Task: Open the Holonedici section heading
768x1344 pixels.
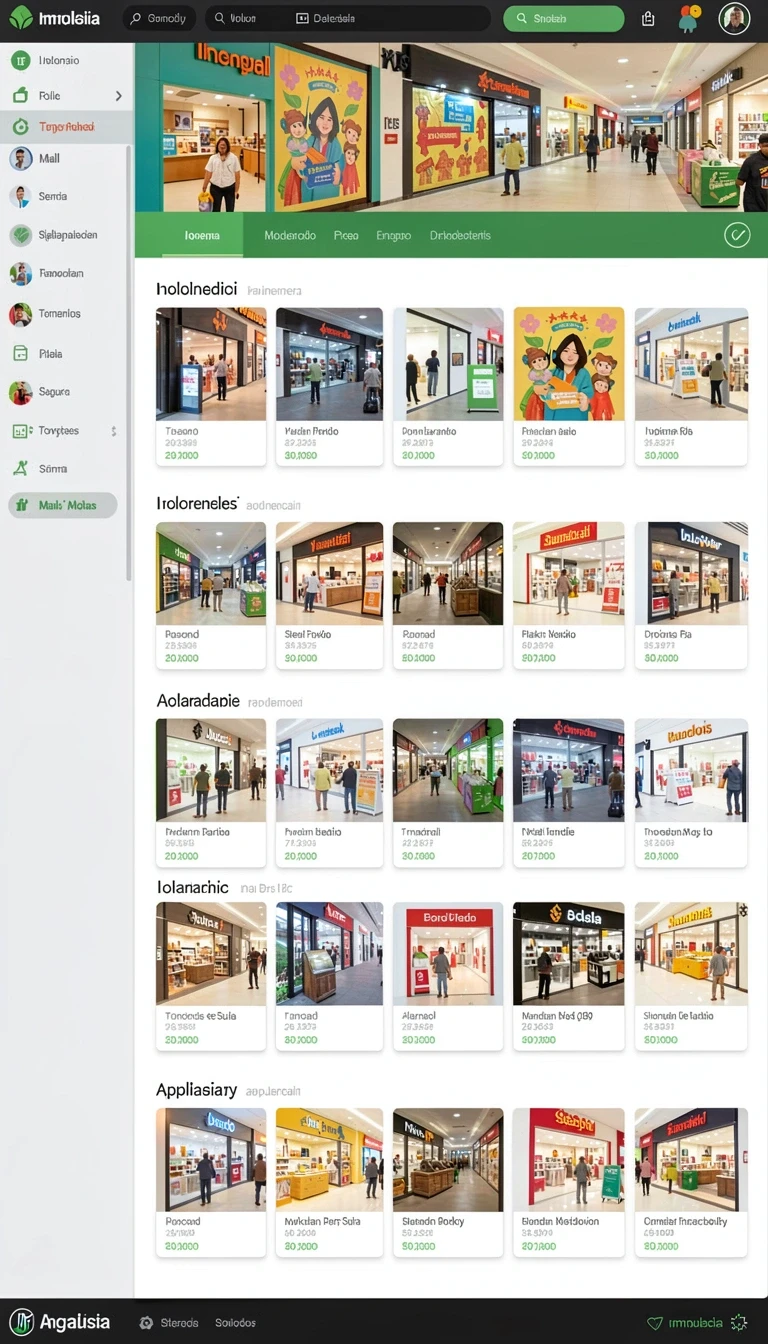Action: coord(196,289)
